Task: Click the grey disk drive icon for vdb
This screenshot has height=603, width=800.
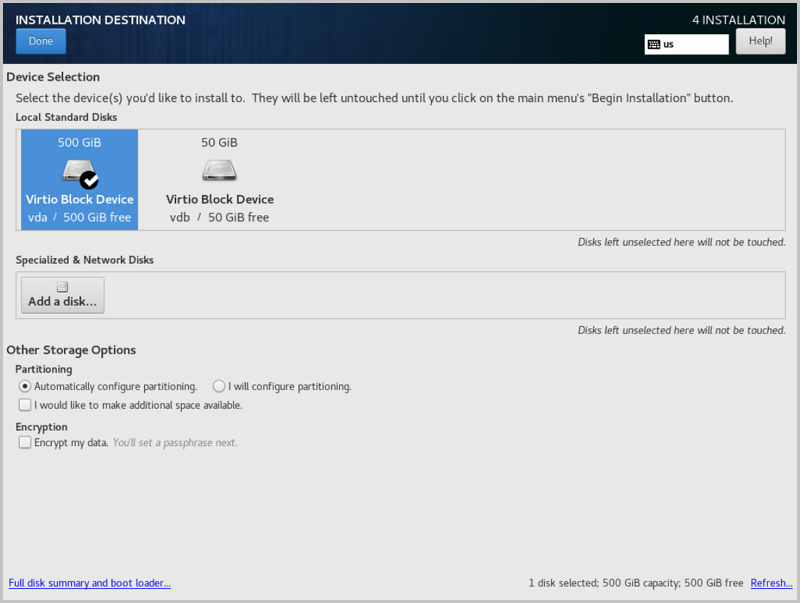Action: 219,168
